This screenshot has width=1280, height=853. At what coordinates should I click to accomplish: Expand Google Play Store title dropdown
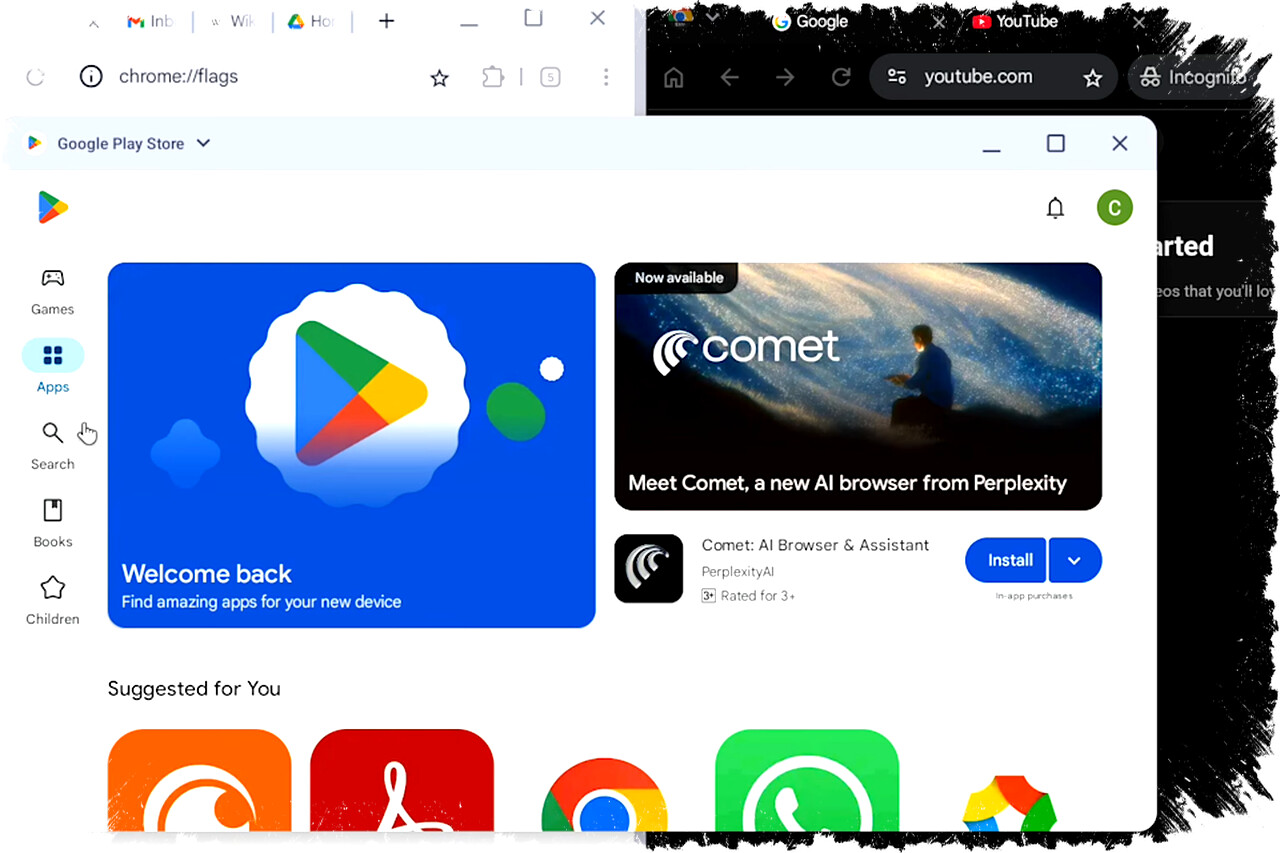coord(203,143)
